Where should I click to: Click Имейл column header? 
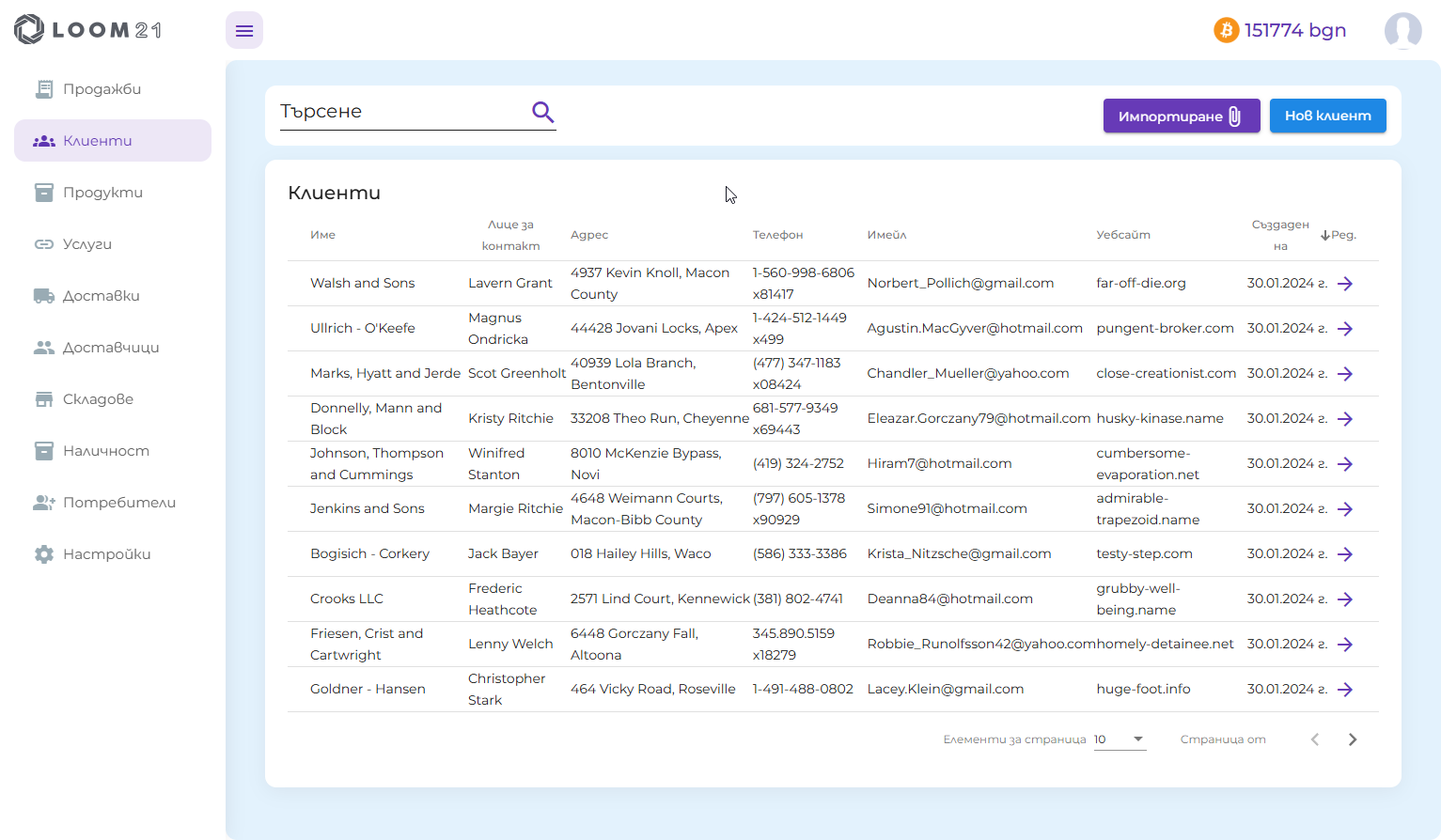[886, 235]
